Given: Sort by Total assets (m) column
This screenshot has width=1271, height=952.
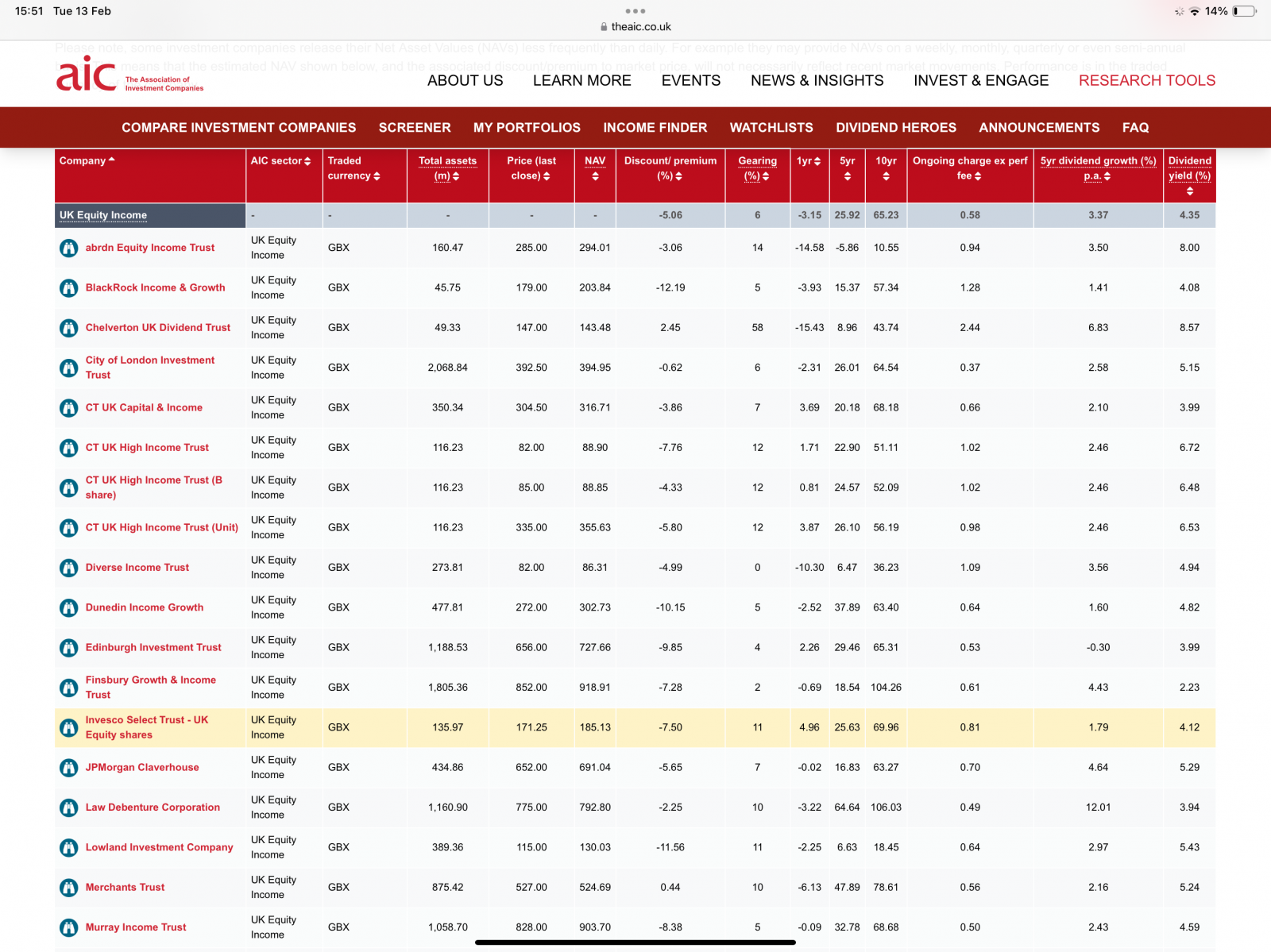Looking at the screenshot, I should (447, 168).
